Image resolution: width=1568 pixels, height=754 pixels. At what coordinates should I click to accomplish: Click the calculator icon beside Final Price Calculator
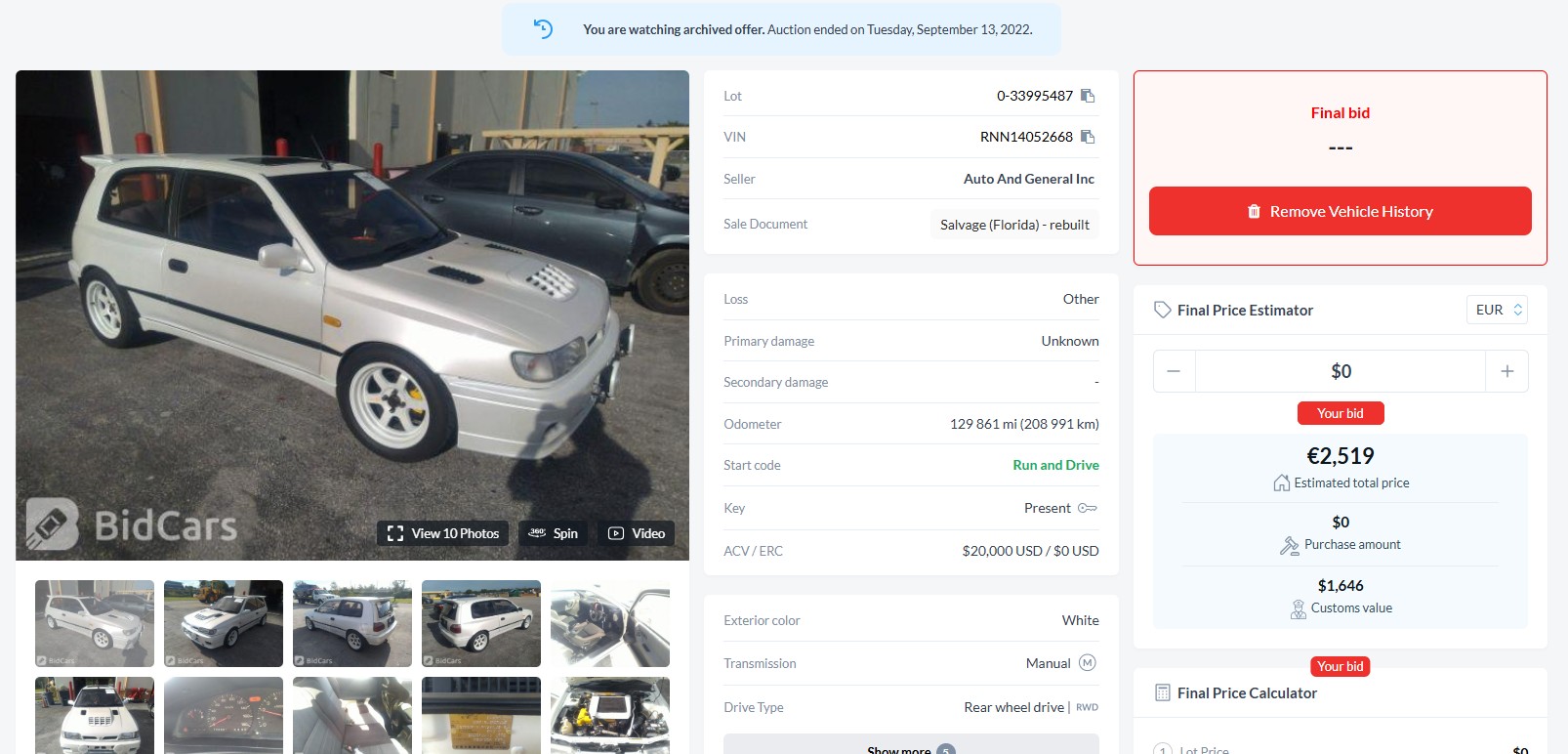pos(1162,692)
